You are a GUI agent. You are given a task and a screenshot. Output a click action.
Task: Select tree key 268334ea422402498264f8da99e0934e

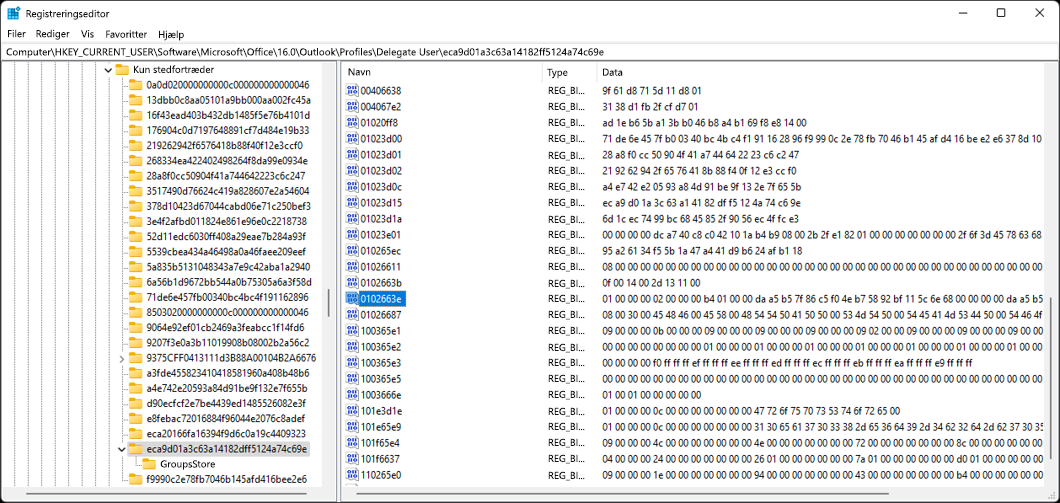pyautogui.click(x=227, y=161)
